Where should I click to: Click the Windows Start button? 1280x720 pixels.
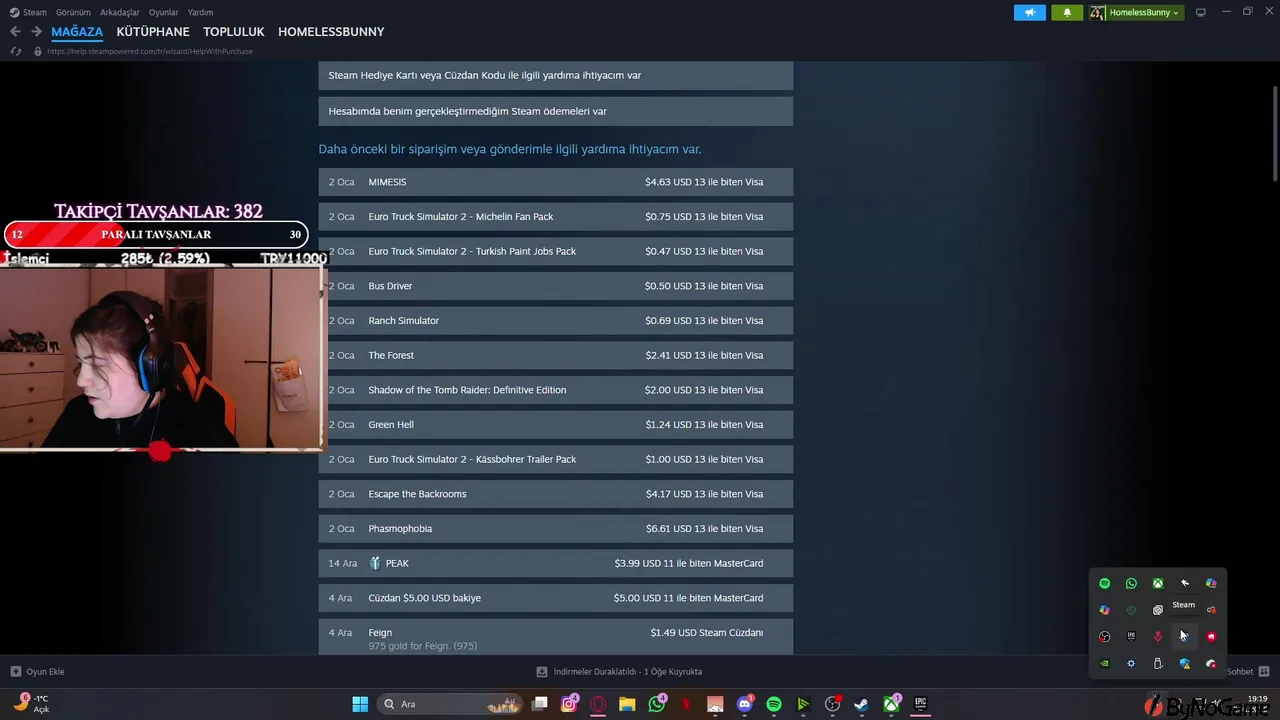(x=360, y=704)
